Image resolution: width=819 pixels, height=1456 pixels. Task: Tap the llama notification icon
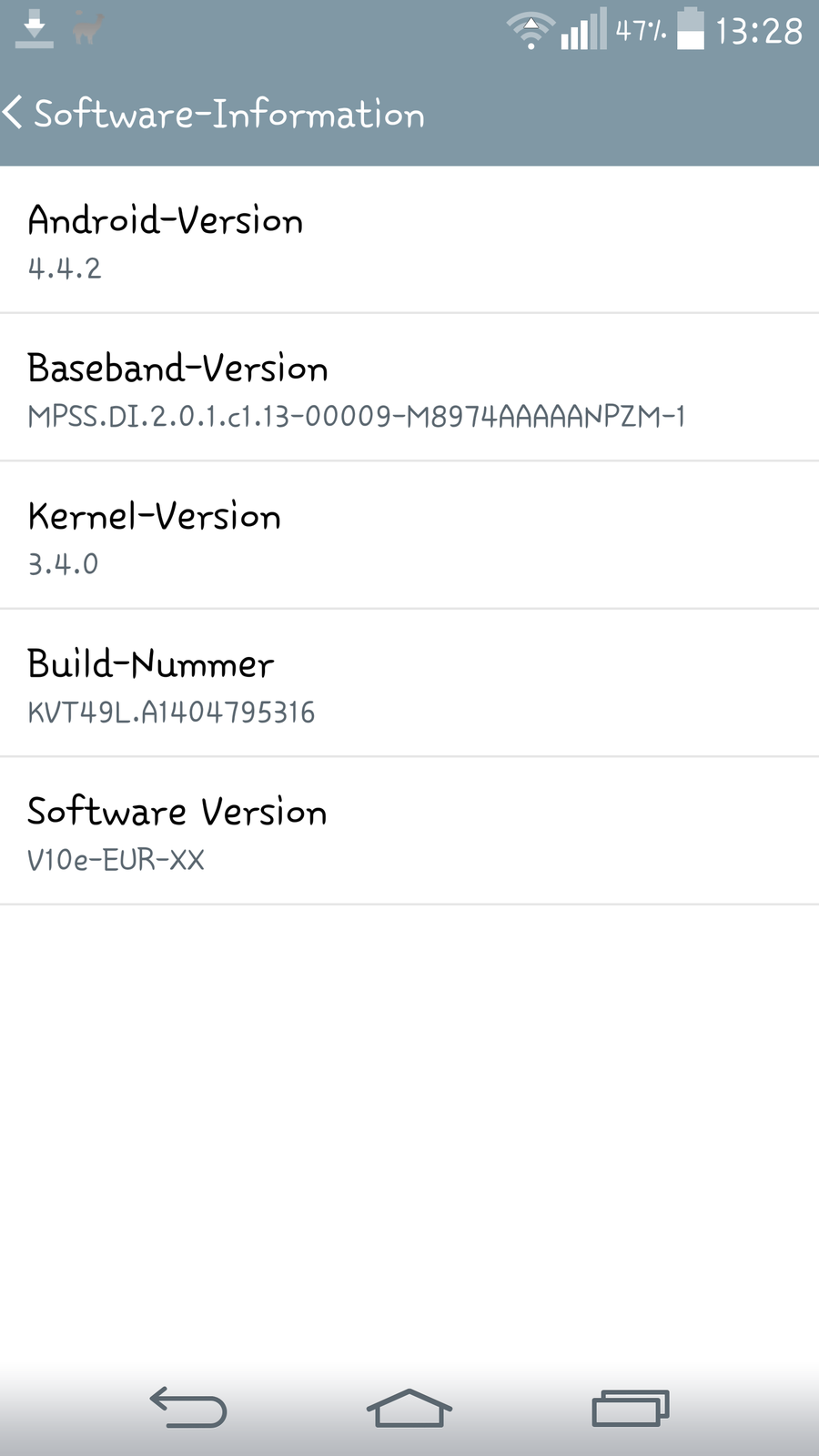click(x=88, y=28)
